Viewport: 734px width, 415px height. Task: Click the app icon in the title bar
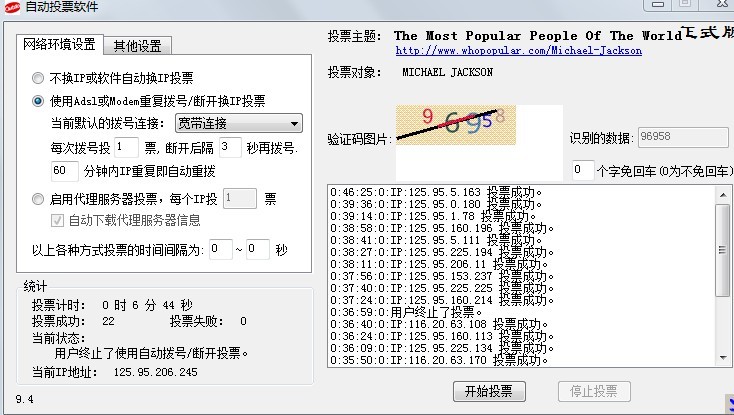tap(10, 6)
